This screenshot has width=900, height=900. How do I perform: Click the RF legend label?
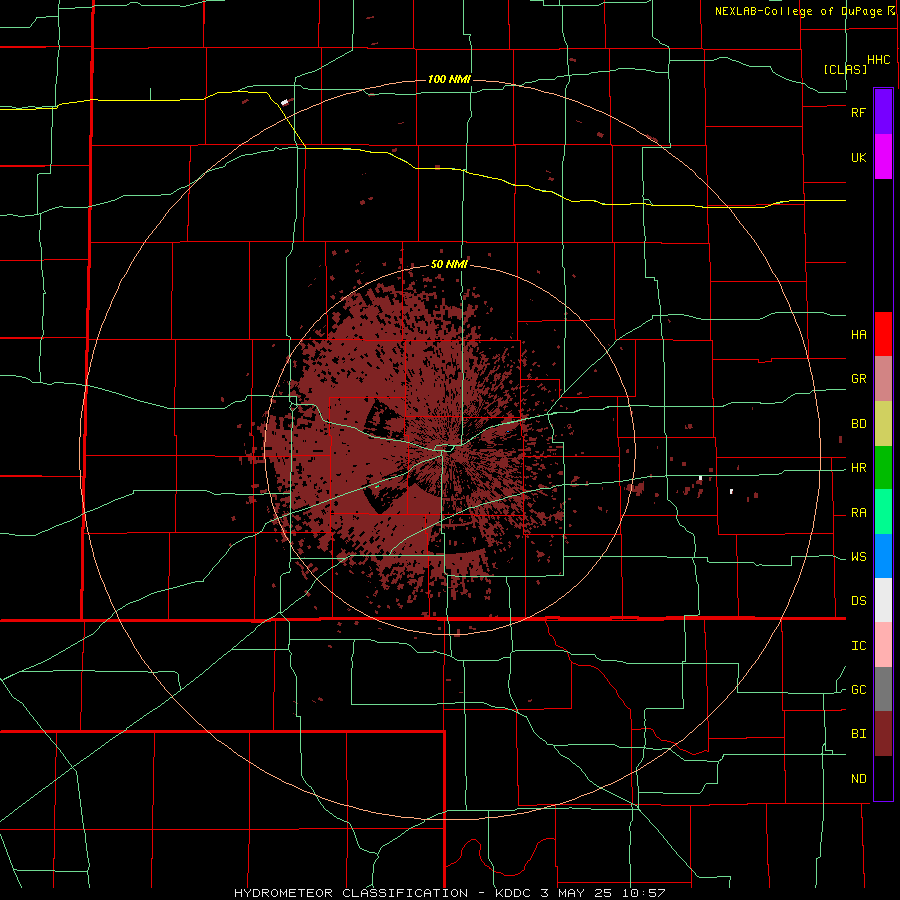[x=858, y=112]
